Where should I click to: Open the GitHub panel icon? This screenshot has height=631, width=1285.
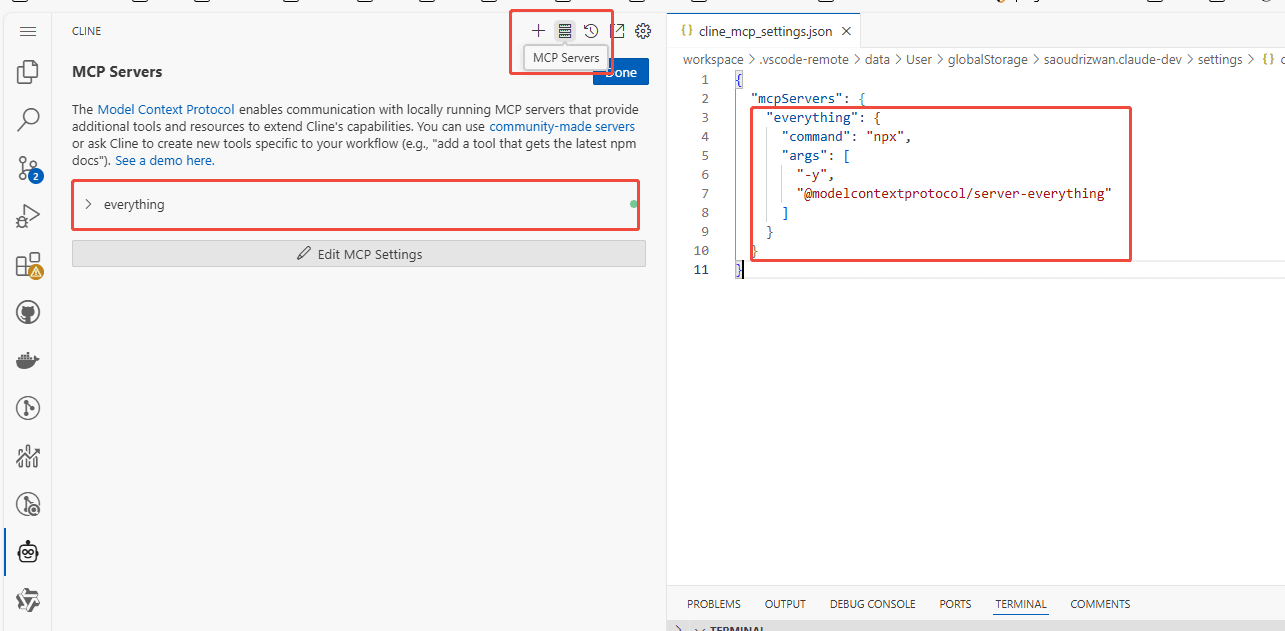pyautogui.click(x=28, y=313)
